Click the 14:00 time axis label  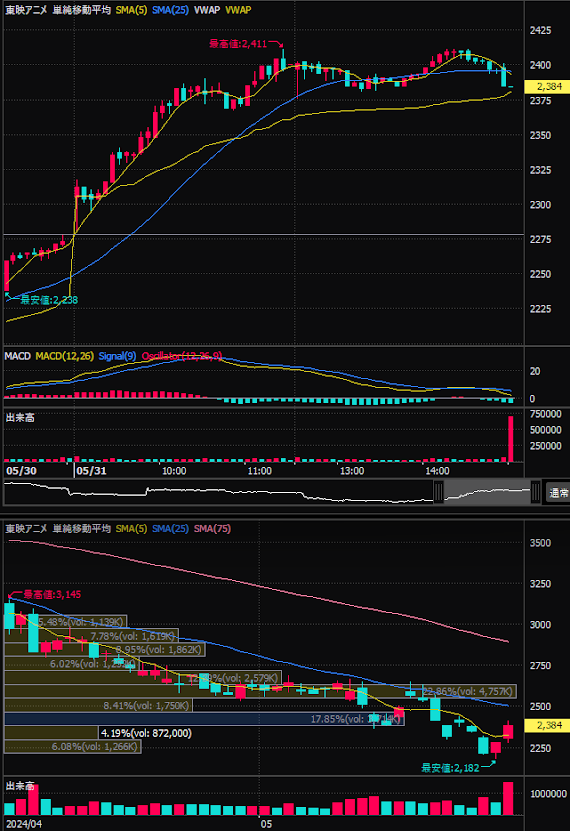click(437, 471)
